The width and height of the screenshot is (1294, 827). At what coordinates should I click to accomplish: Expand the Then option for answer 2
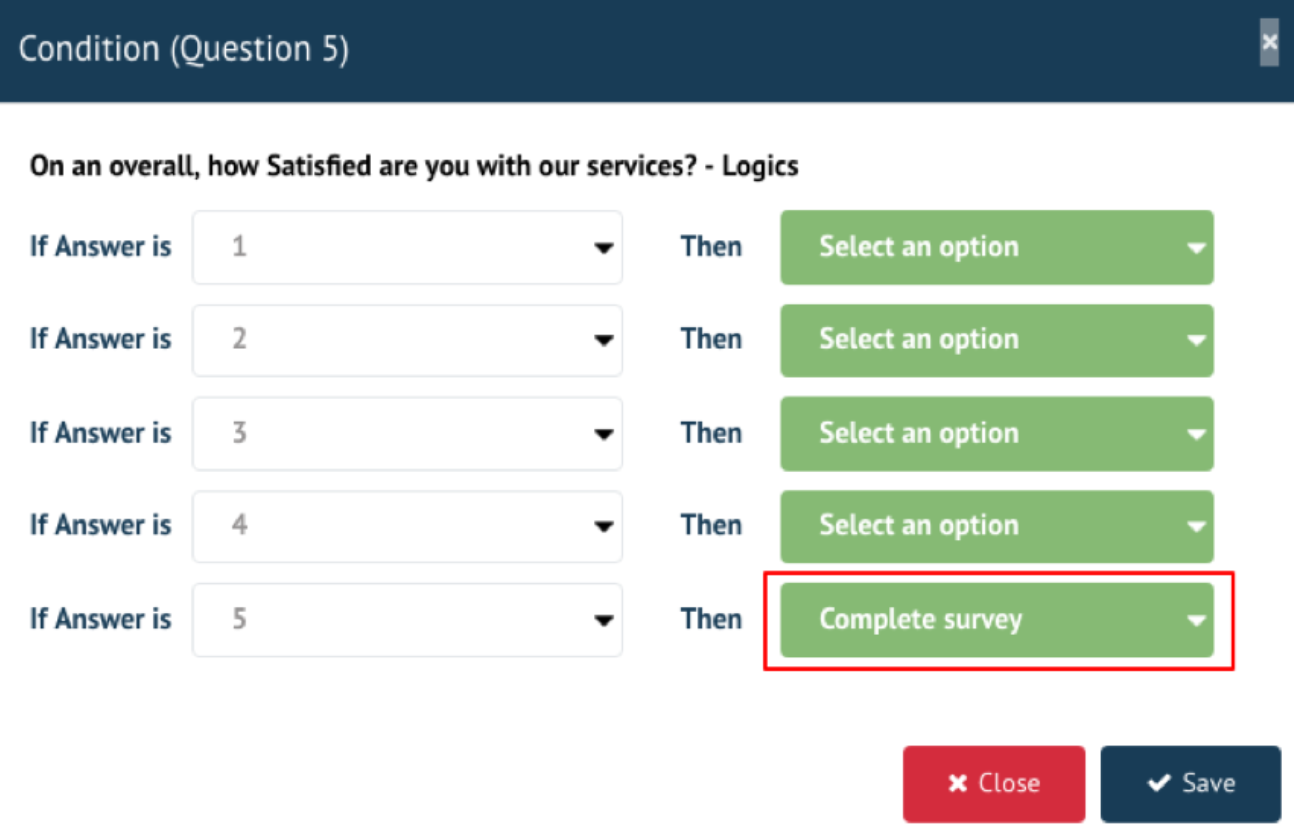click(996, 340)
